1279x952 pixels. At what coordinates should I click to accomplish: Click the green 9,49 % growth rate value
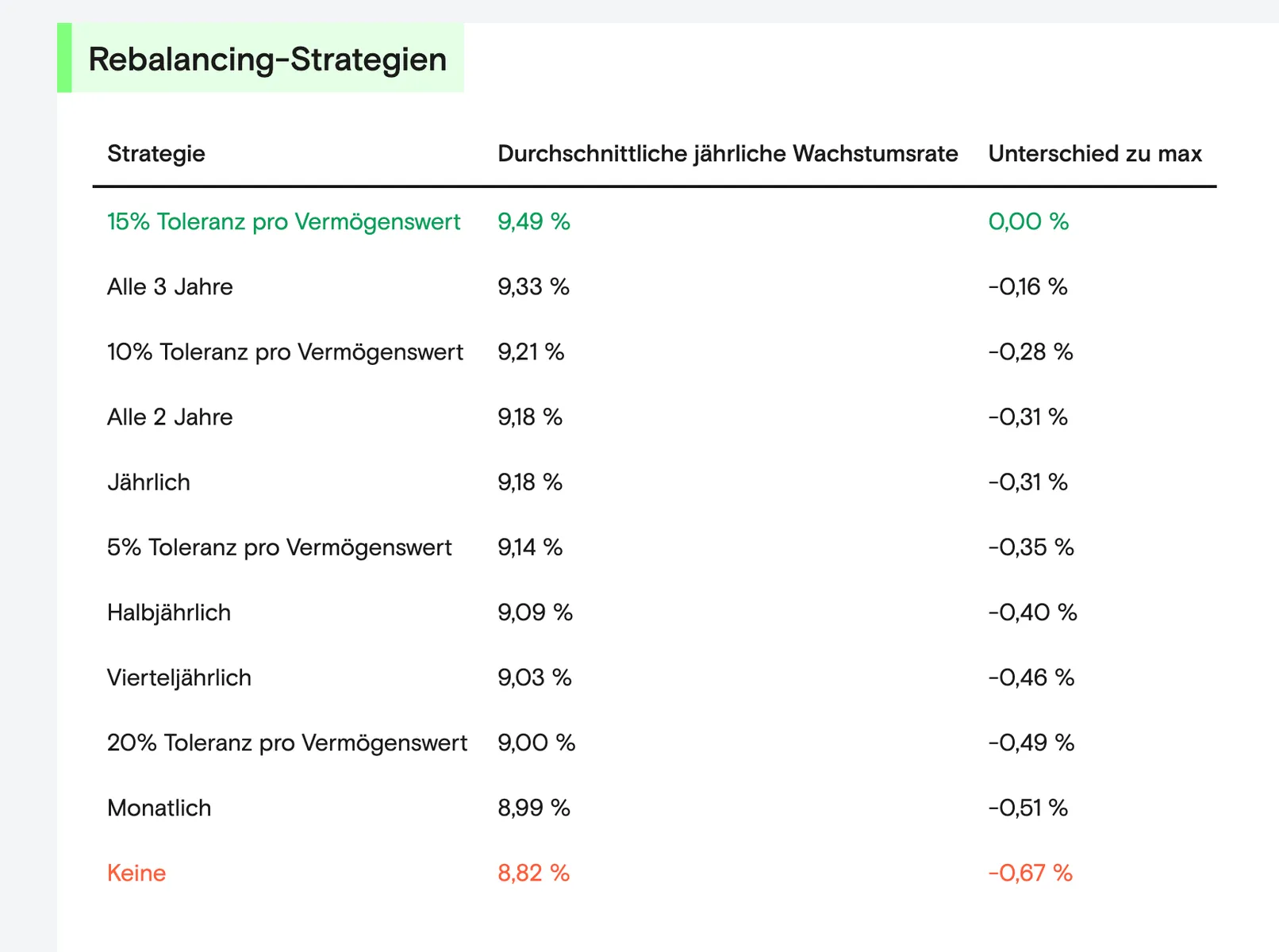click(x=534, y=221)
